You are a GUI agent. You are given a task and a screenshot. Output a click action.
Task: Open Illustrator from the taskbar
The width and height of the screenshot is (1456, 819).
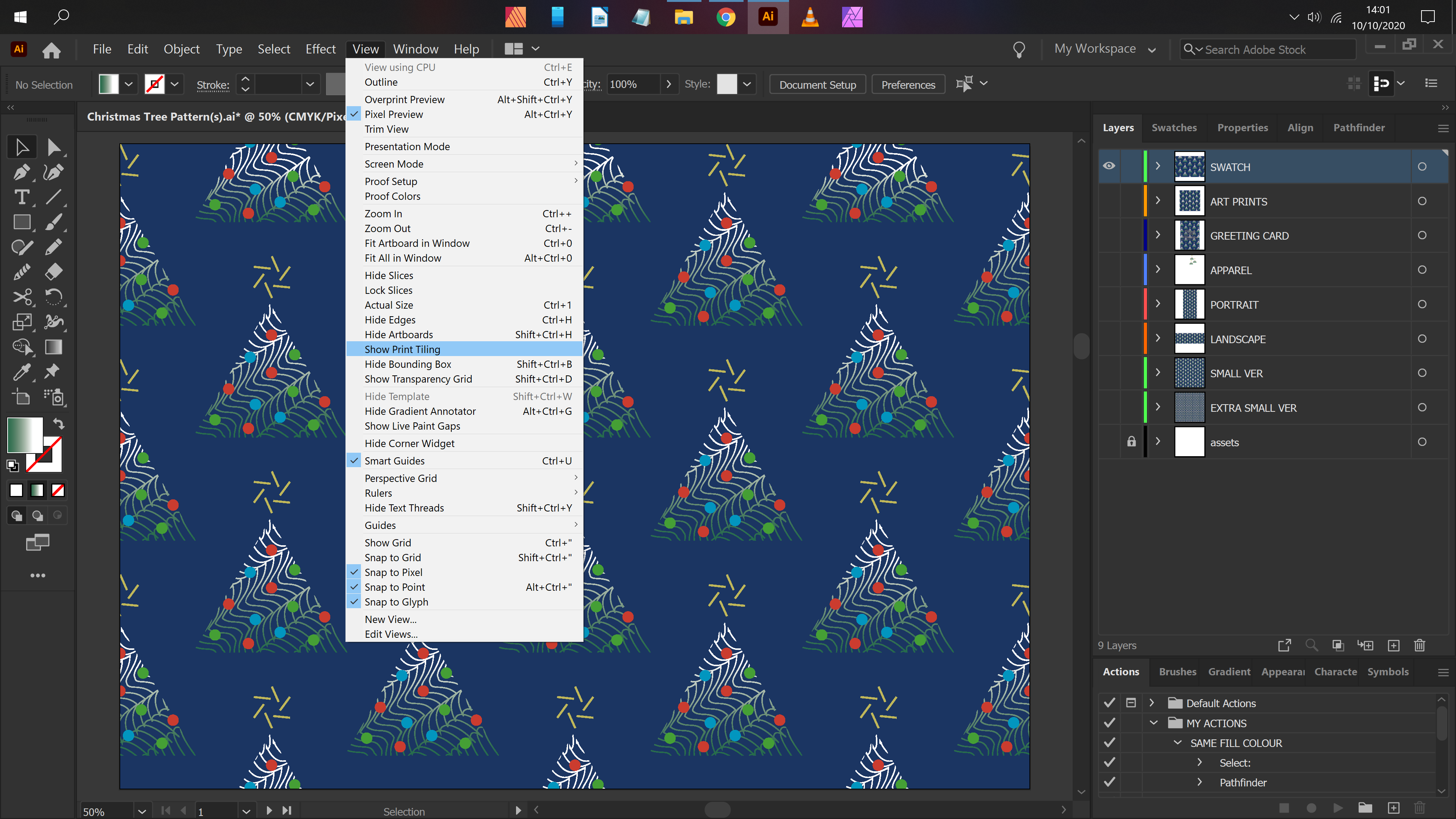[767, 17]
